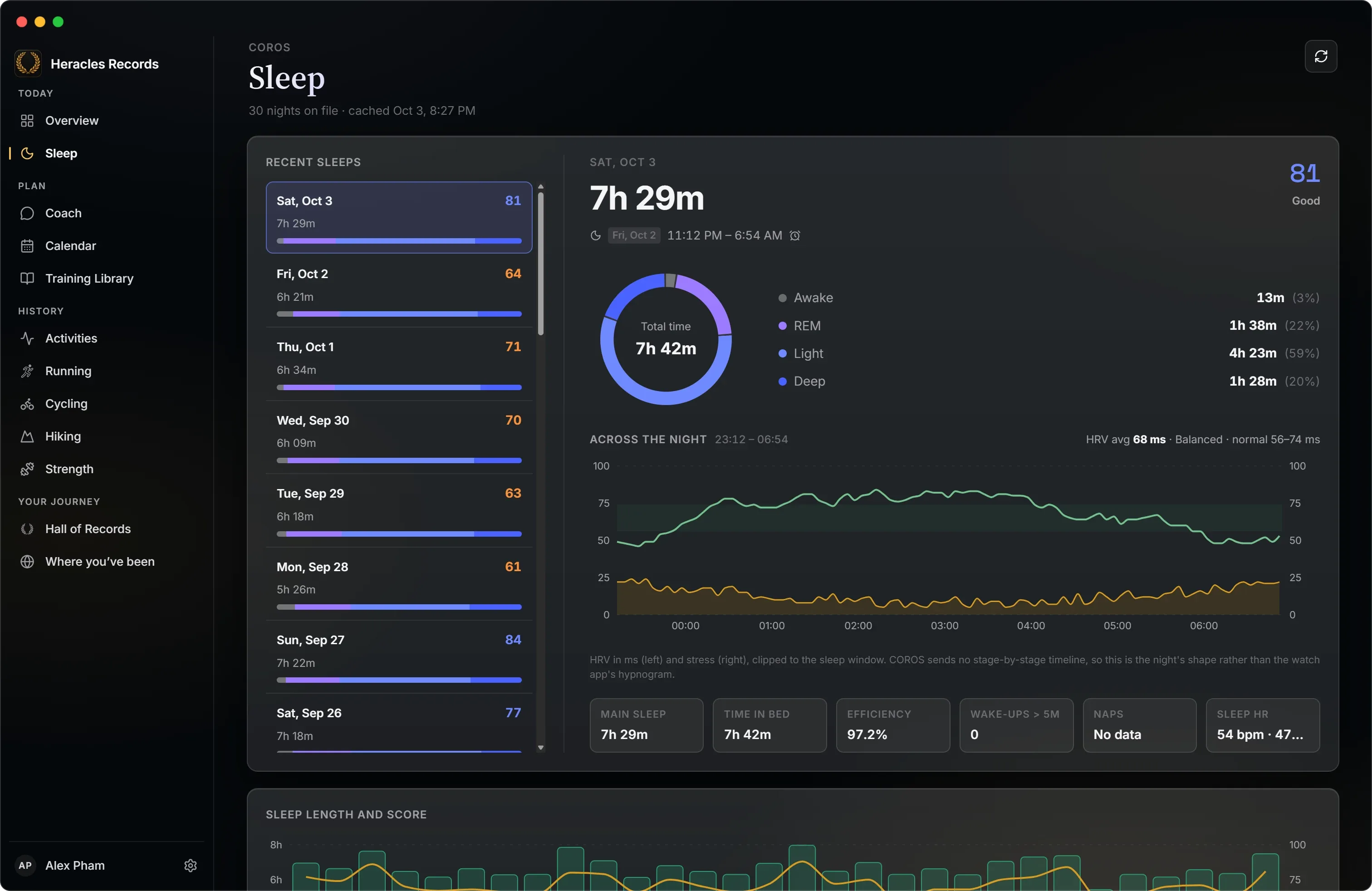
Task: Open the Hiking history page
Action: (107, 436)
